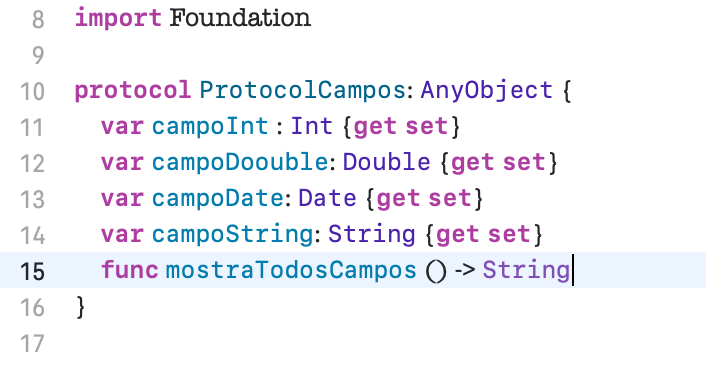Click campoDate variable name
The height and width of the screenshot is (370, 706).
click(217, 199)
